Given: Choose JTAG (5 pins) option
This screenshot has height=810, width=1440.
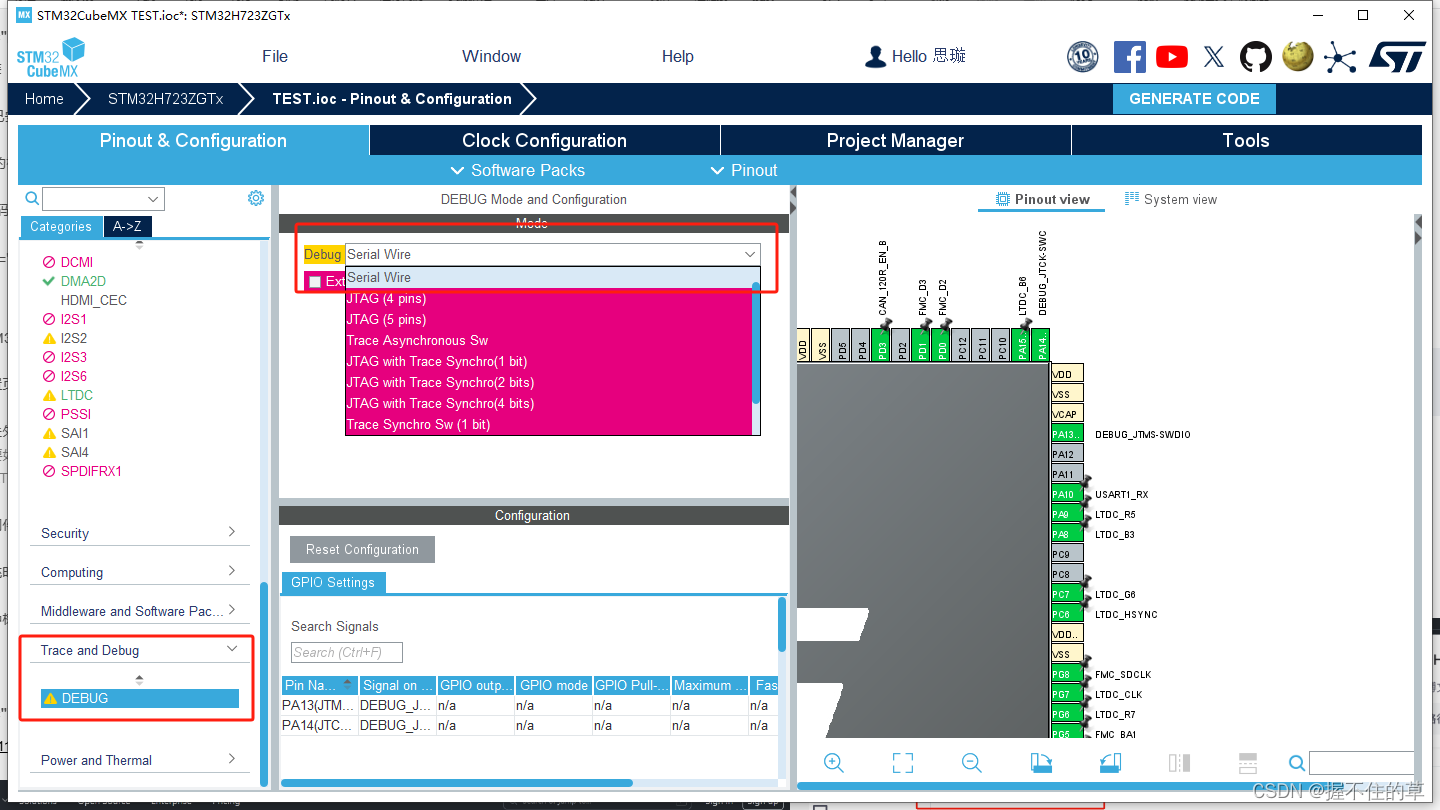Looking at the screenshot, I should click(548, 319).
